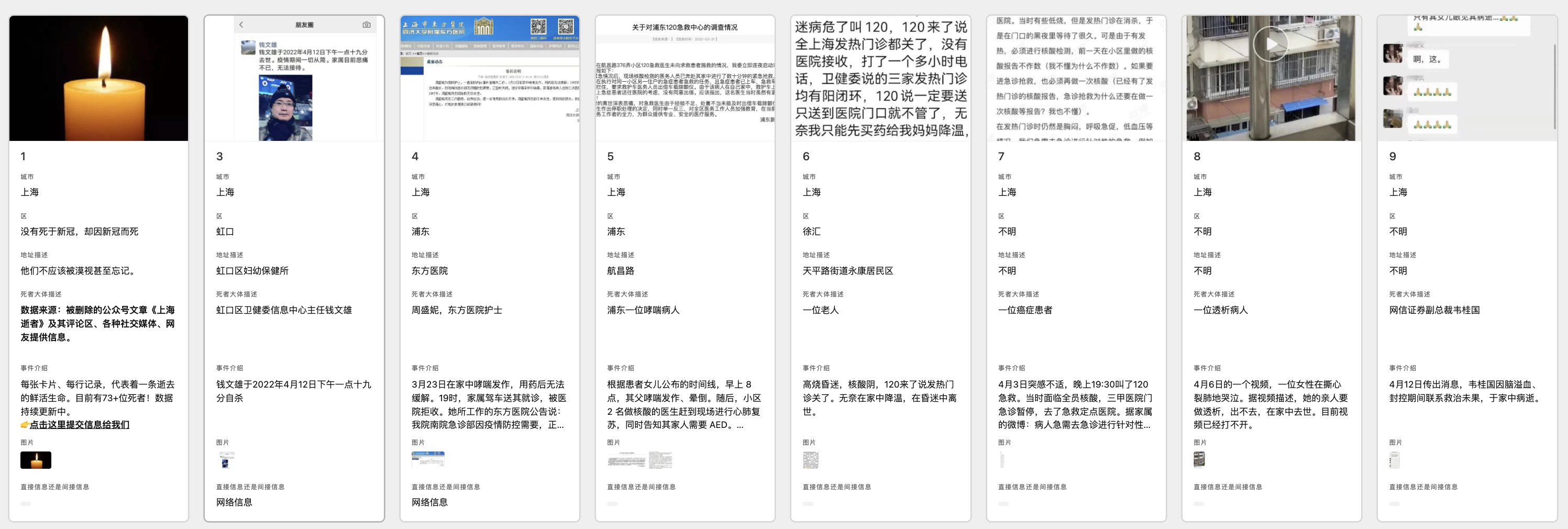This screenshot has width=1568, height=529.
Task: Click the 网络信息 label on card 3
Action: [235, 502]
